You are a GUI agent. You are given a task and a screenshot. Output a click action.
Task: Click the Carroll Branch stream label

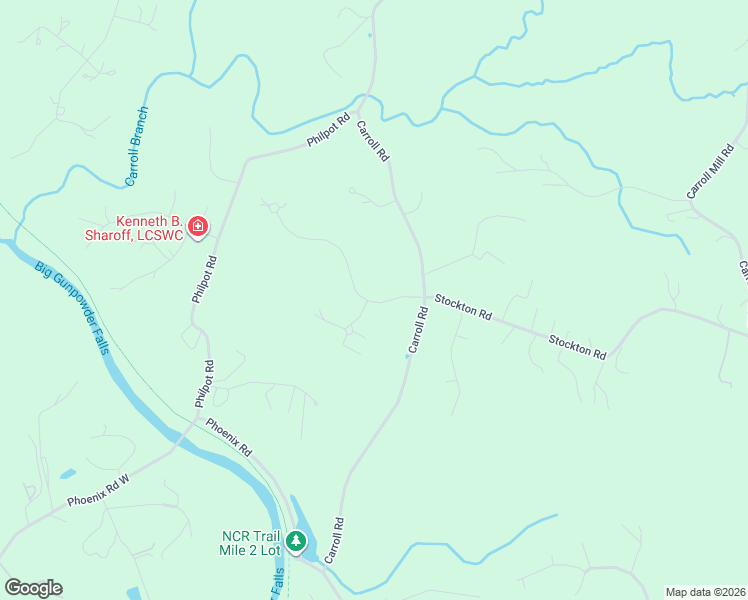(136, 146)
